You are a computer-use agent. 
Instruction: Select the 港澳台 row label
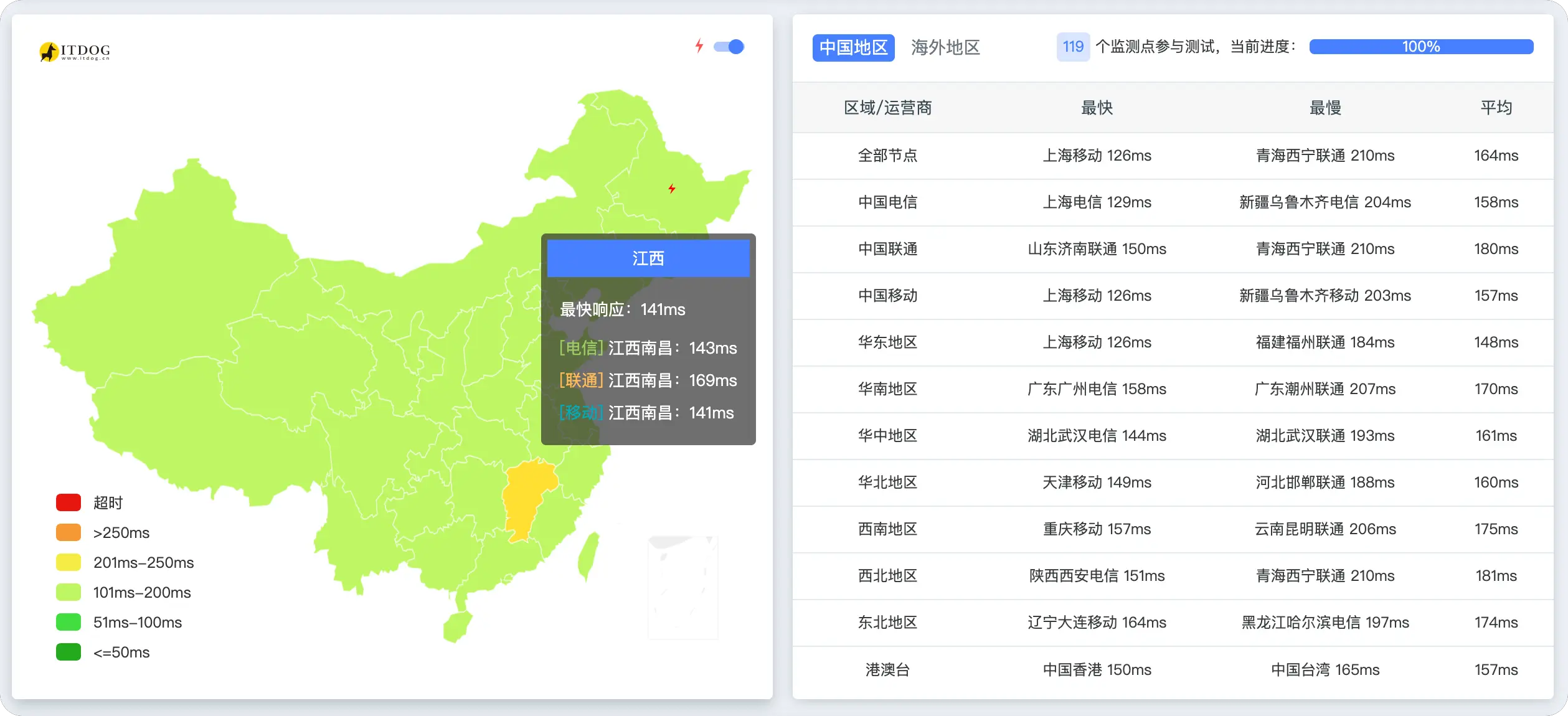click(x=887, y=669)
